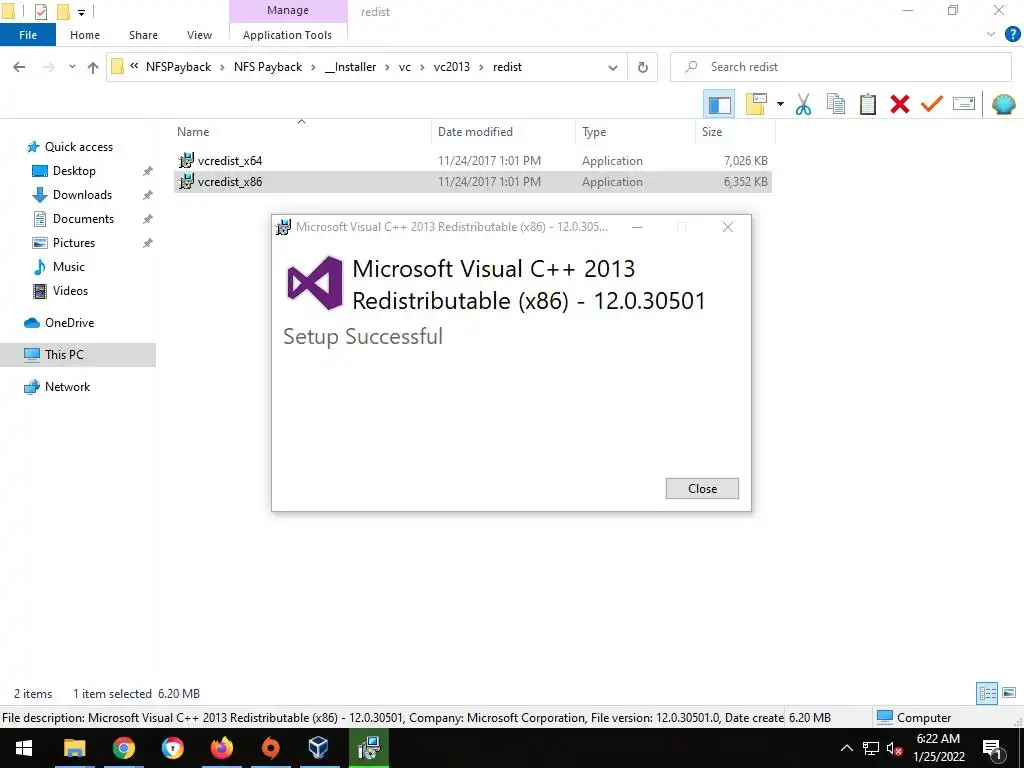Launch Firefox from taskbar
This screenshot has width=1024, height=768.
coord(221,748)
